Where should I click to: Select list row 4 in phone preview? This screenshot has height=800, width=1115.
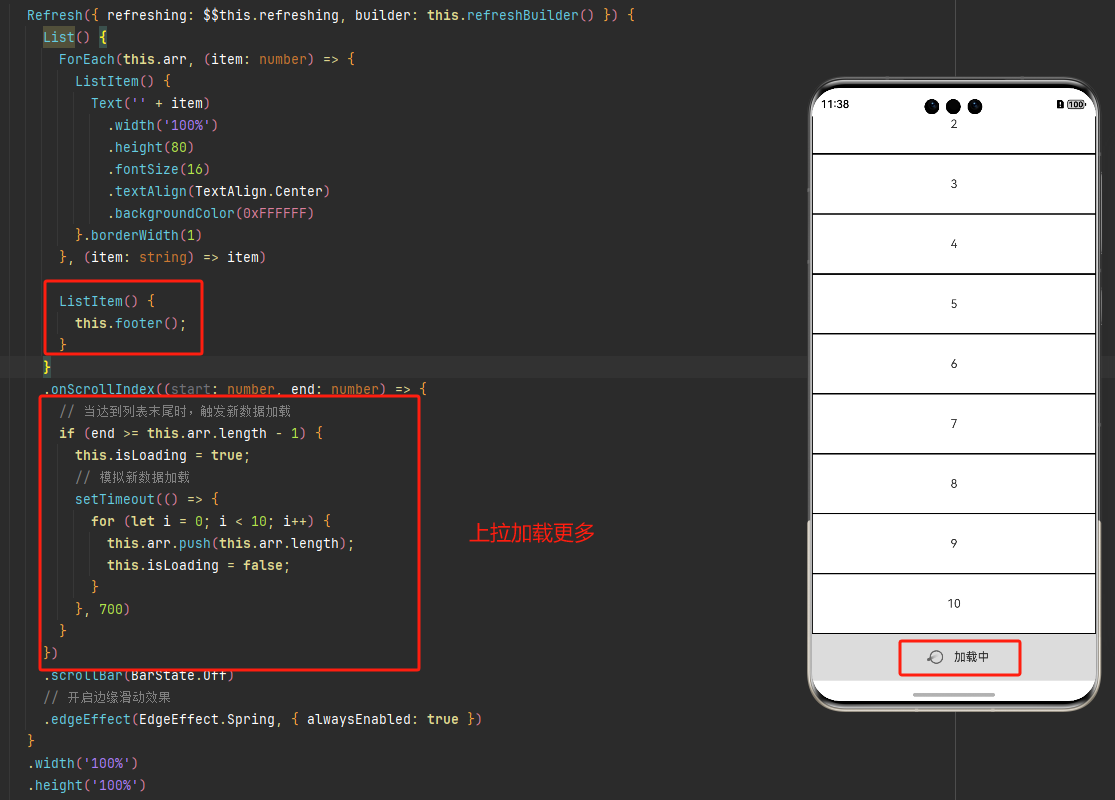[954, 244]
